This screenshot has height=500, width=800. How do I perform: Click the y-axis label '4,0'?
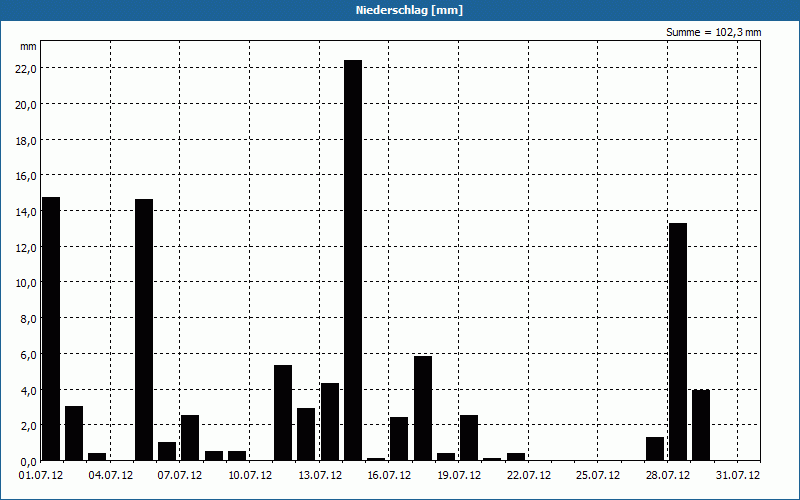click(x=28, y=390)
